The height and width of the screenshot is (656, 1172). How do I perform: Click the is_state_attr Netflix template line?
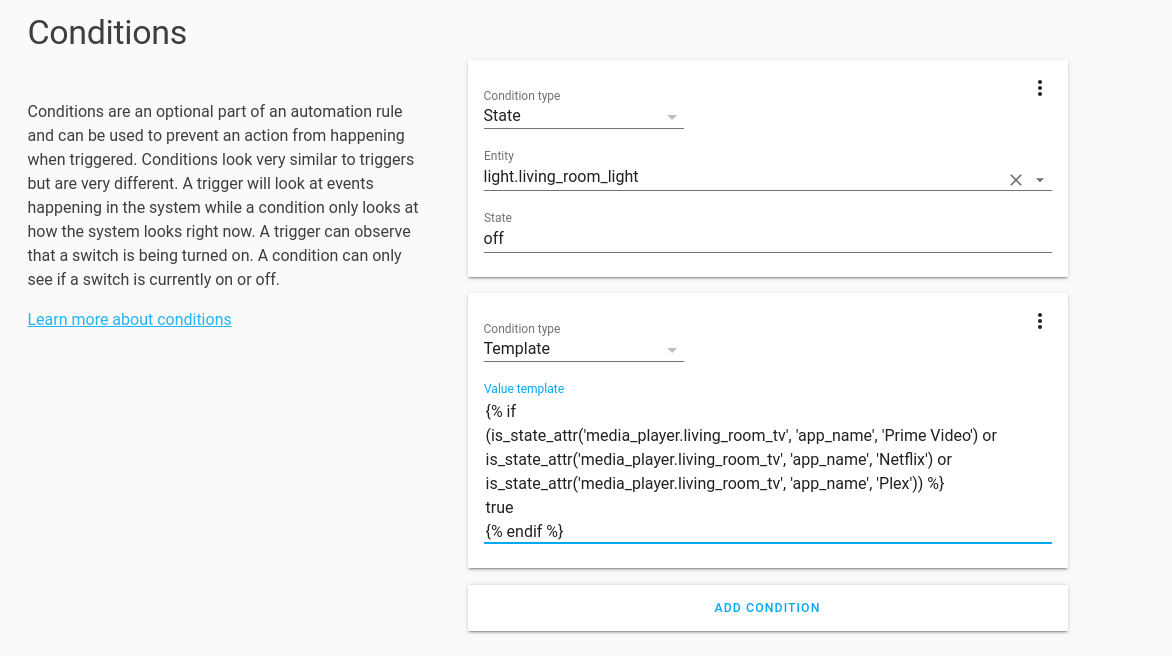tap(716, 459)
